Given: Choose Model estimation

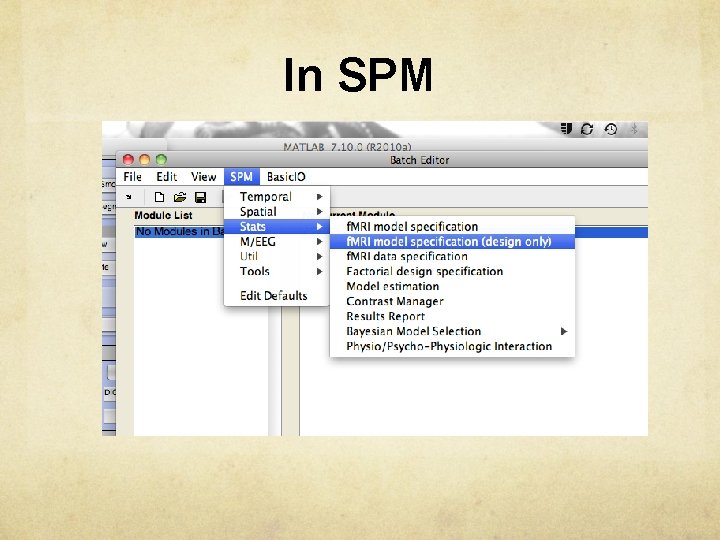Looking at the screenshot, I should tap(452, 287).
